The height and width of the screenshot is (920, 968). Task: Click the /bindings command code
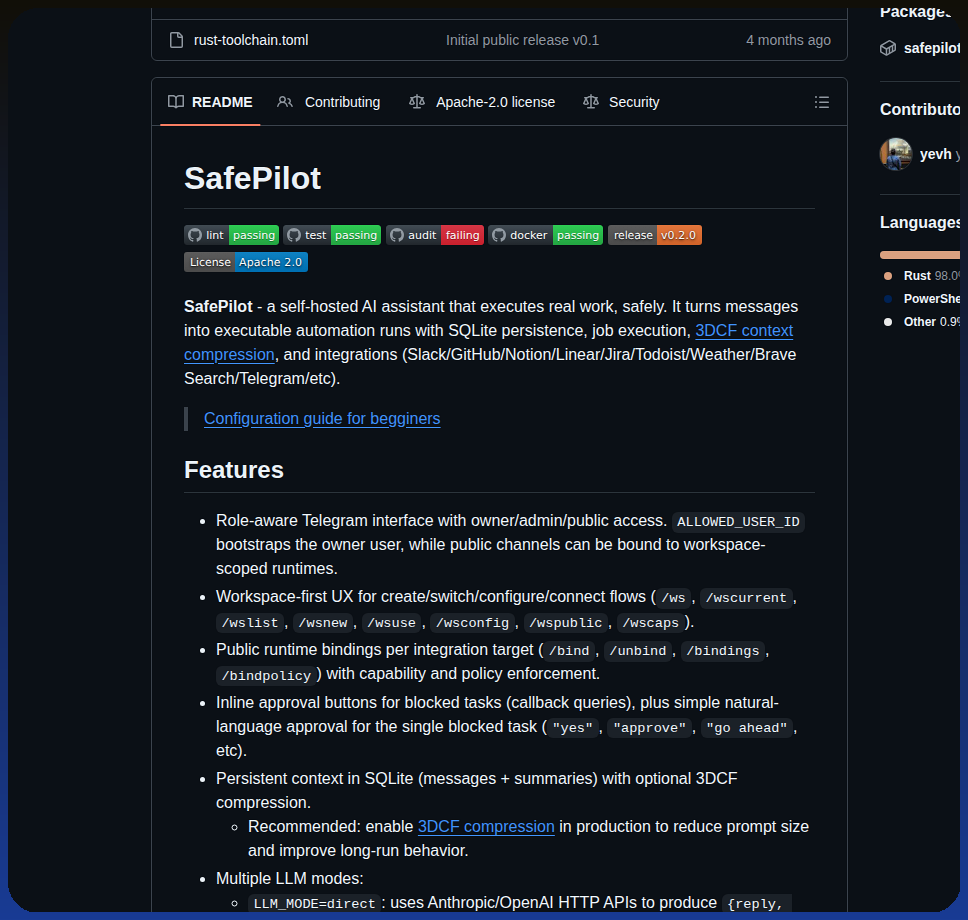pyautogui.click(x=723, y=651)
